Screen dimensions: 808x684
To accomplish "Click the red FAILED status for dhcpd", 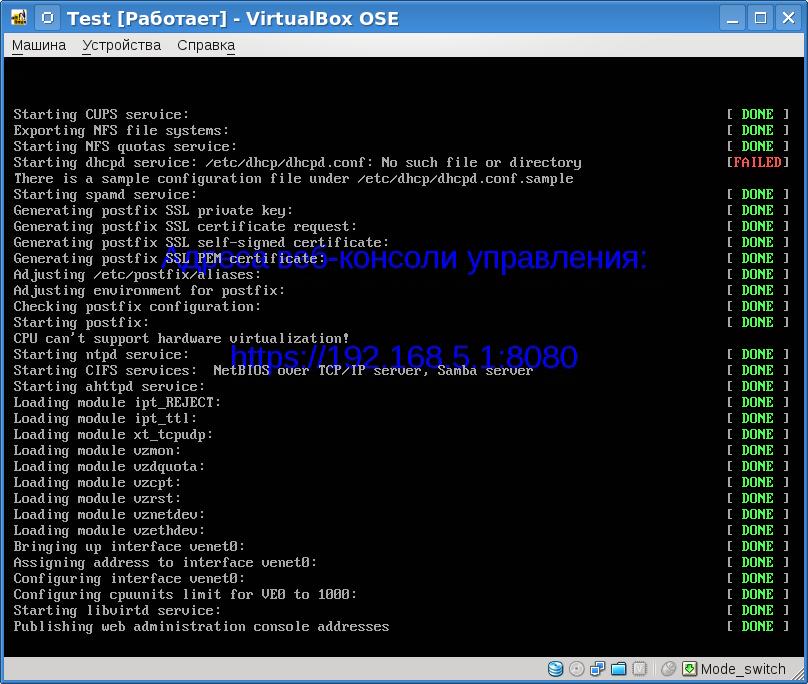I will pos(757,162).
